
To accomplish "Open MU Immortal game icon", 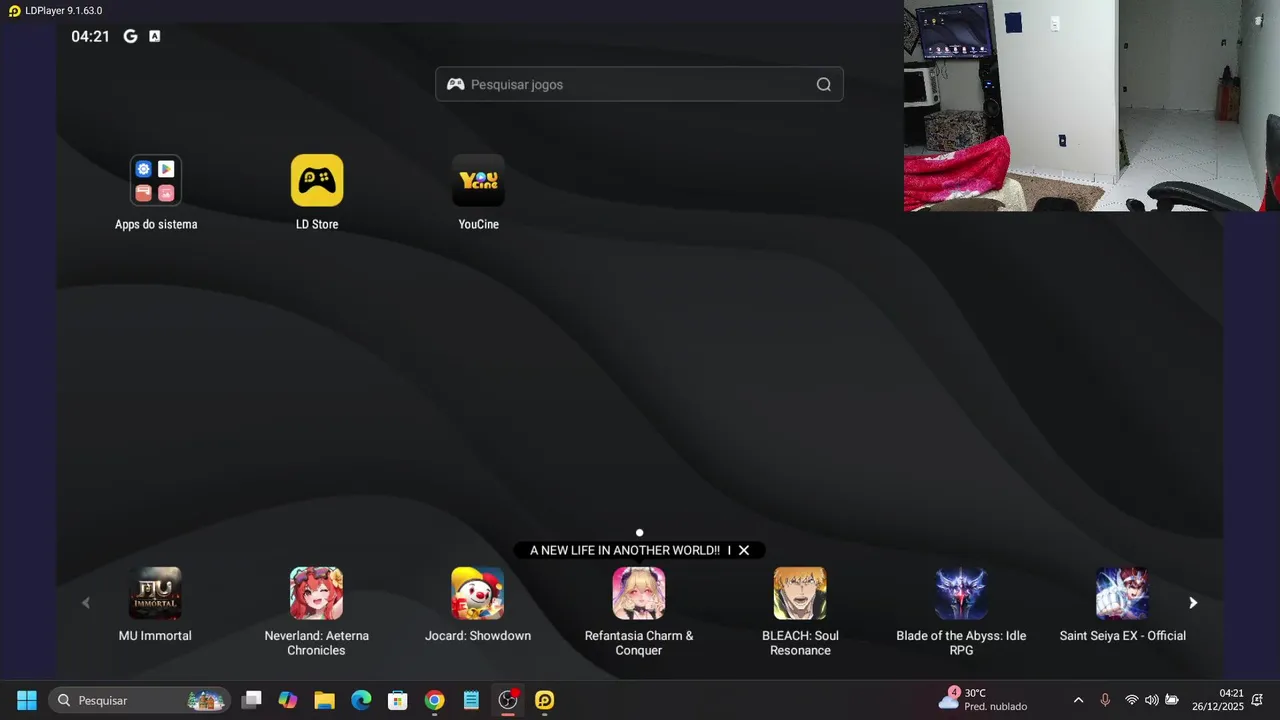I will click(x=155, y=593).
